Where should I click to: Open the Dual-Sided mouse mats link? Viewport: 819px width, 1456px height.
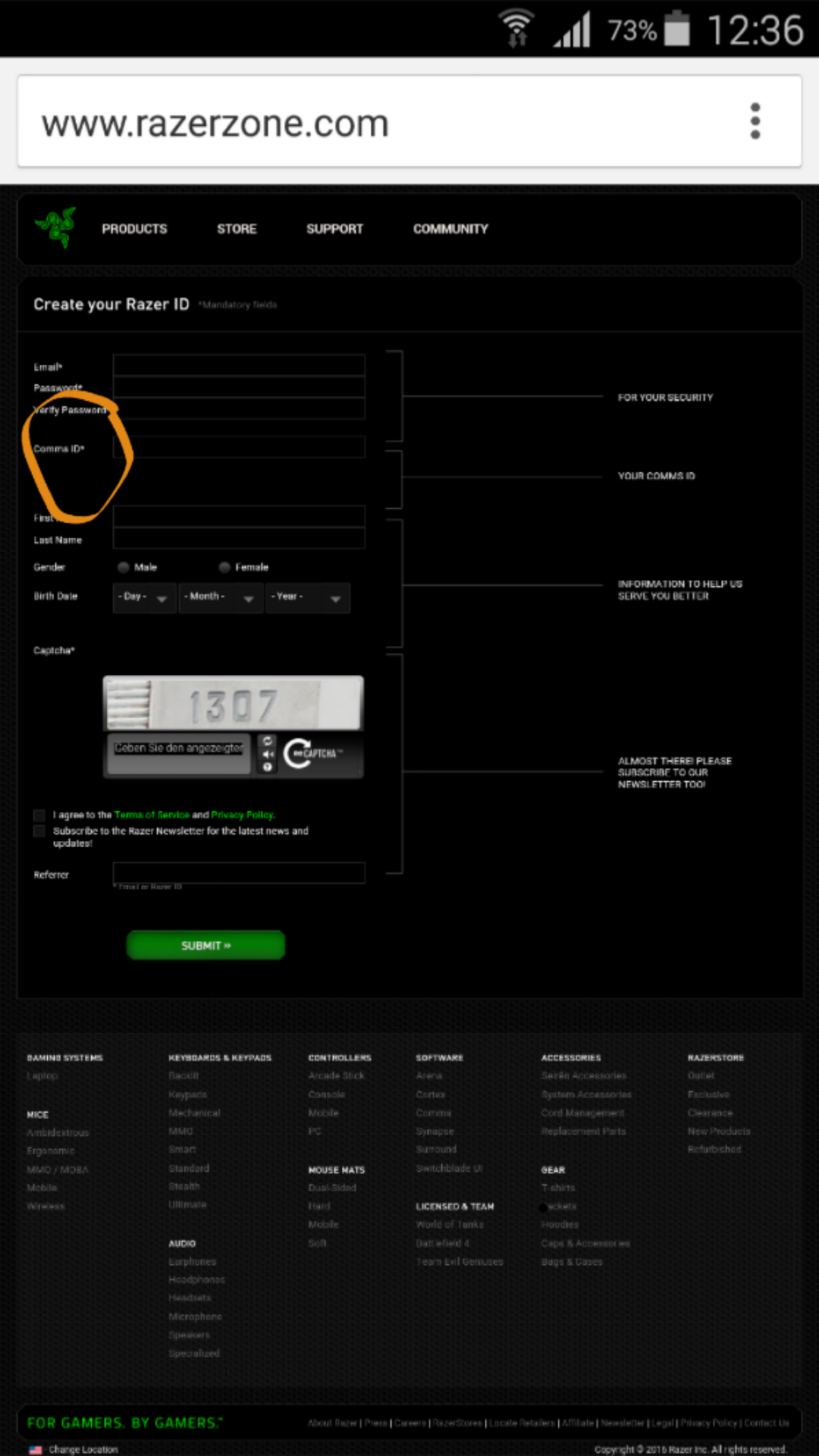coord(332,1188)
